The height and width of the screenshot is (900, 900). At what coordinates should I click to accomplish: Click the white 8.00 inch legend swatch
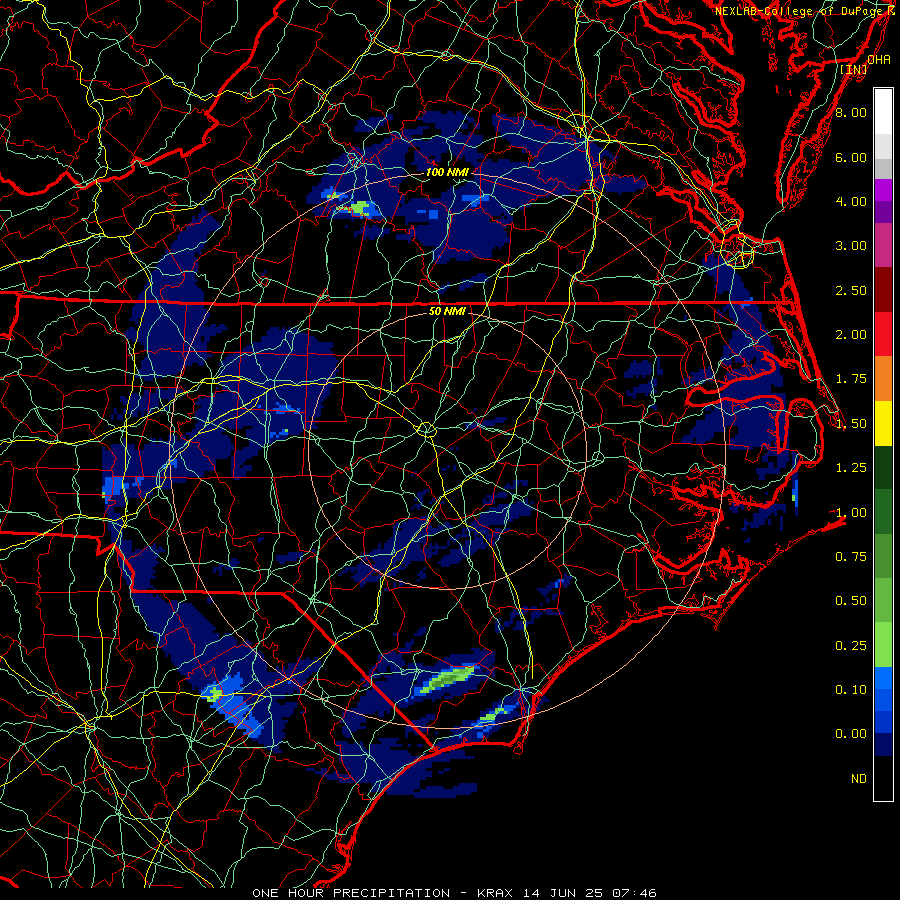pyautogui.click(x=883, y=112)
